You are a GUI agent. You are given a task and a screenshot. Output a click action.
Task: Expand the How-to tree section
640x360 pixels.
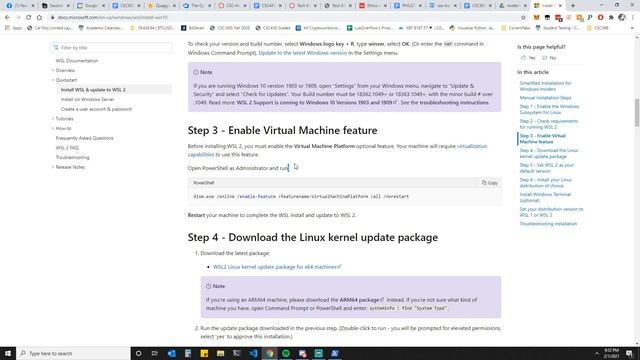tap(63, 128)
